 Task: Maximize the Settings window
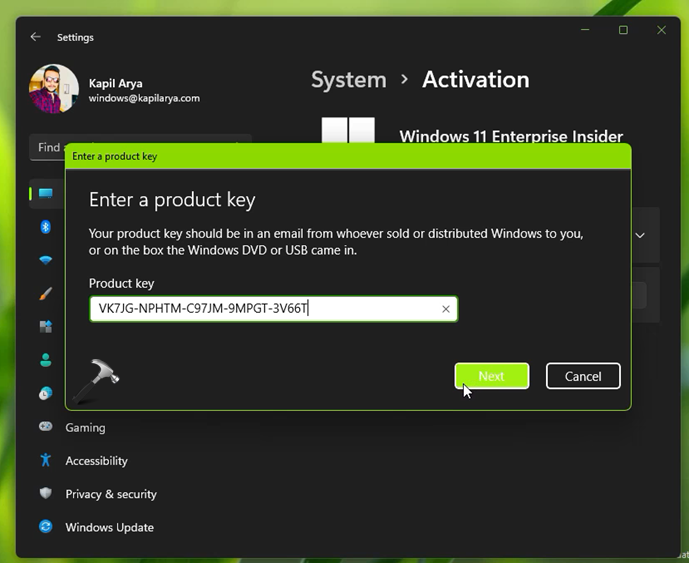point(623,30)
